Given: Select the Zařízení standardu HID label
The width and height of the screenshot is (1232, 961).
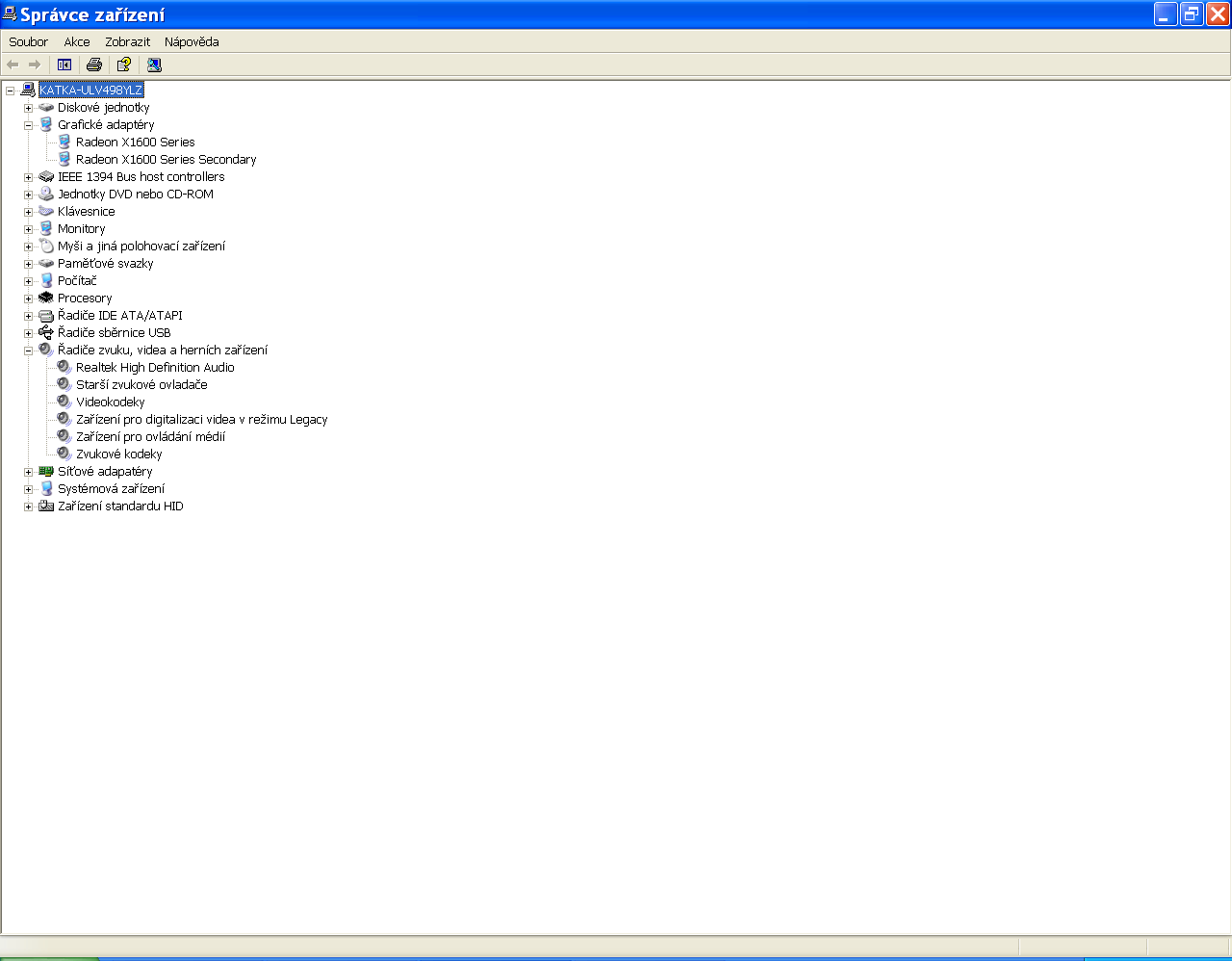Looking at the screenshot, I should coord(120,506).
